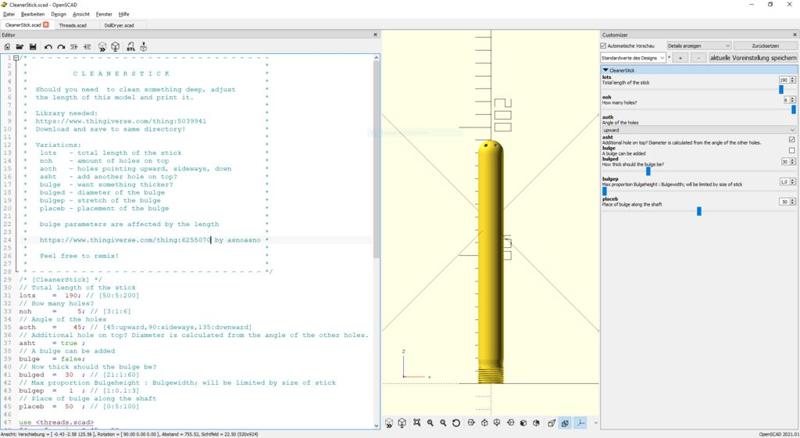Click the lots total length number field
The height and width of the screenshot is (438, 800).
(783, 79)
